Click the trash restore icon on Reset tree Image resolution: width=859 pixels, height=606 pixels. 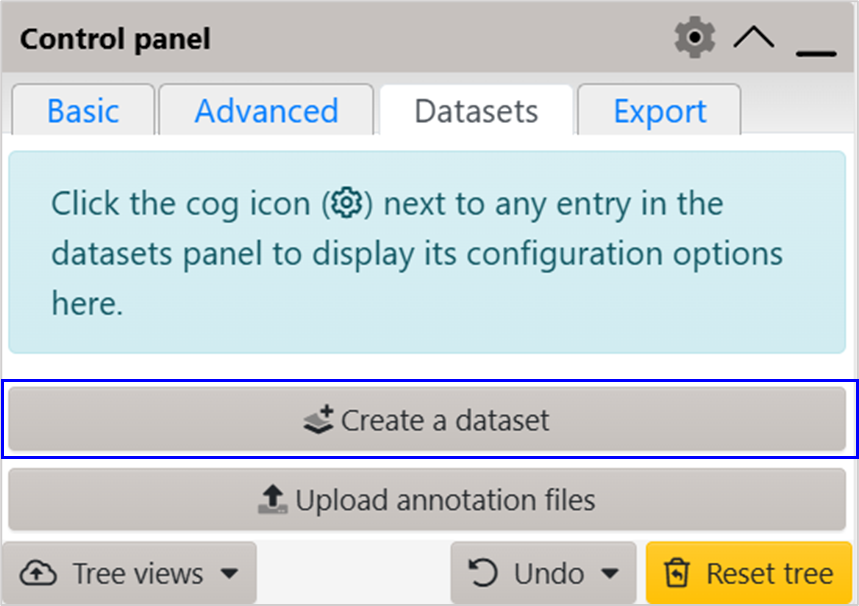(x=677, y=573)
